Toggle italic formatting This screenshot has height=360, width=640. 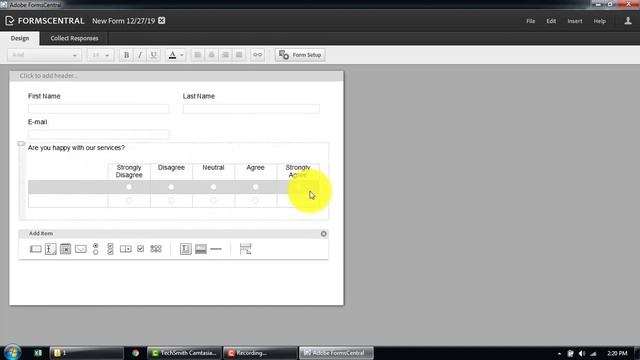tap(140, 55)
